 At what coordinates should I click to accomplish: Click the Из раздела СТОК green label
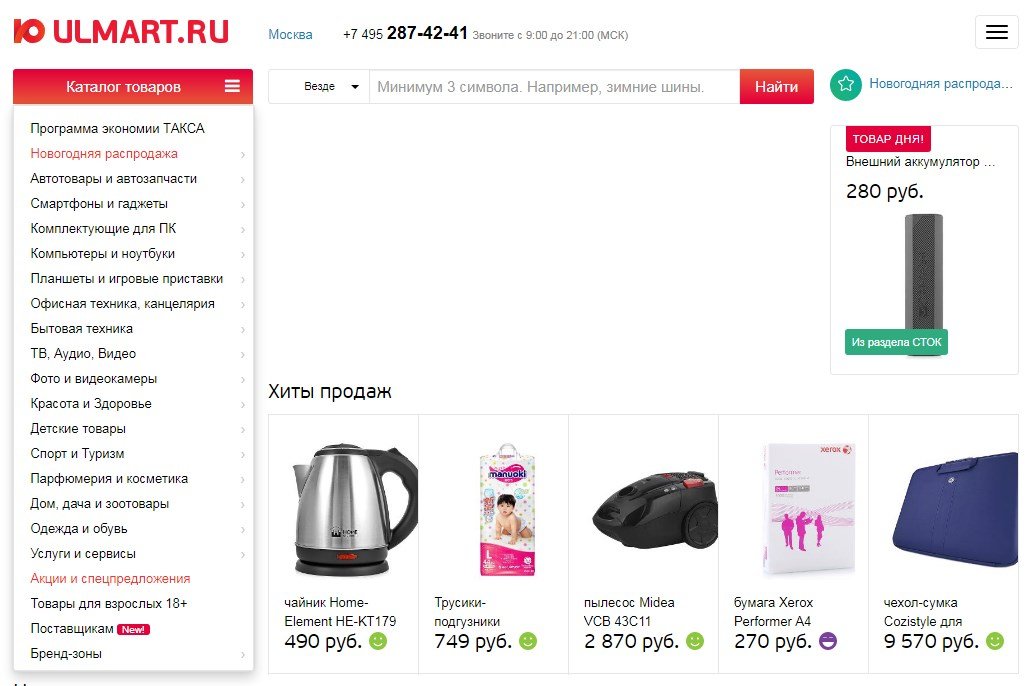(896, 342)
